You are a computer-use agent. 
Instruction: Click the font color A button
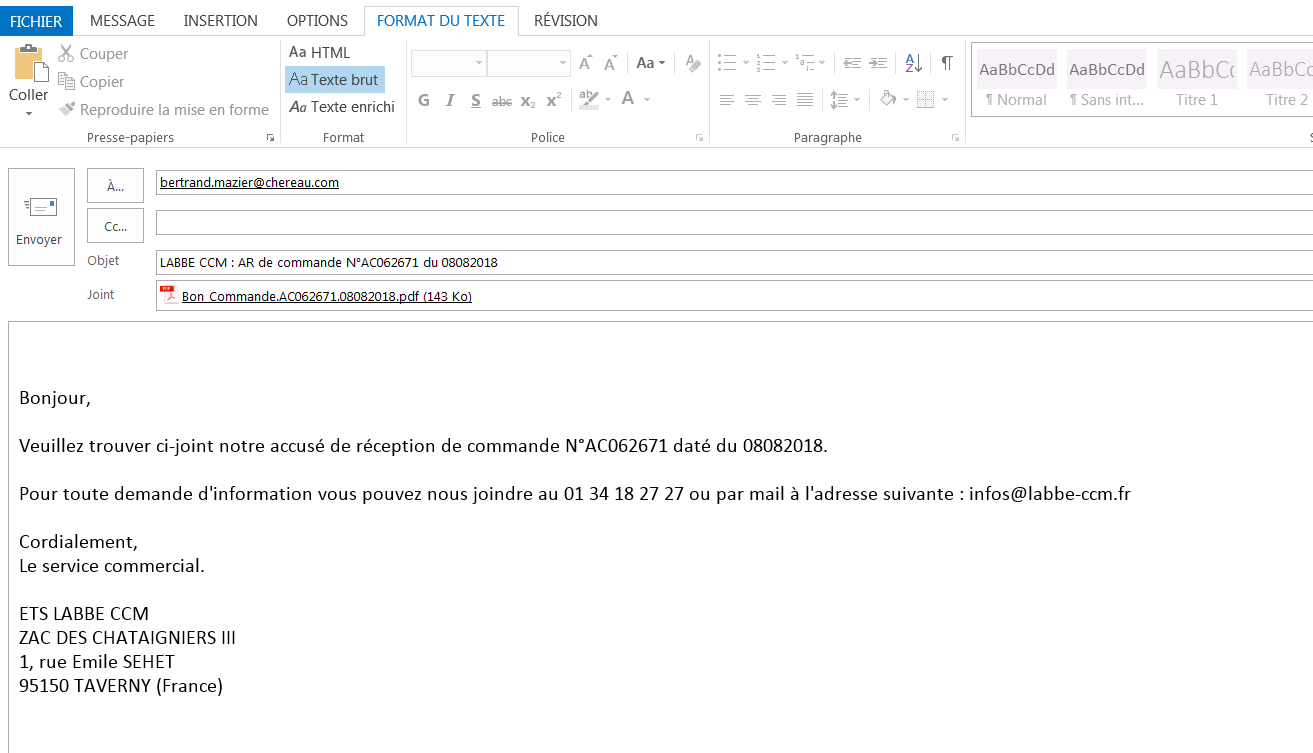[628, 99]
